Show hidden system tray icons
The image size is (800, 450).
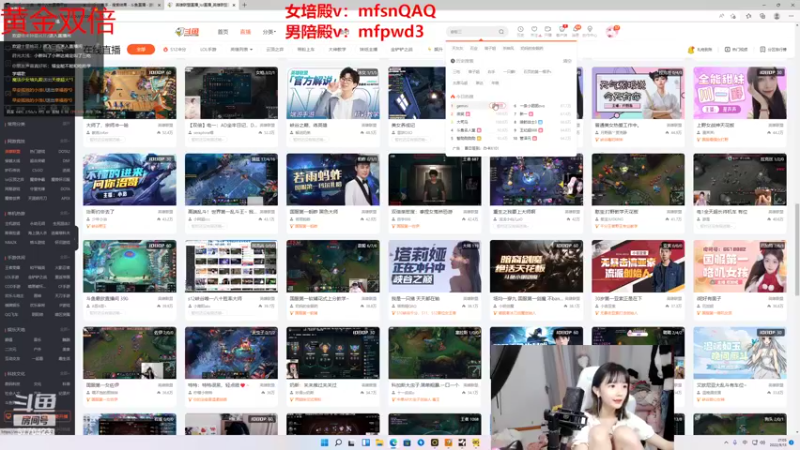(726, 442)
